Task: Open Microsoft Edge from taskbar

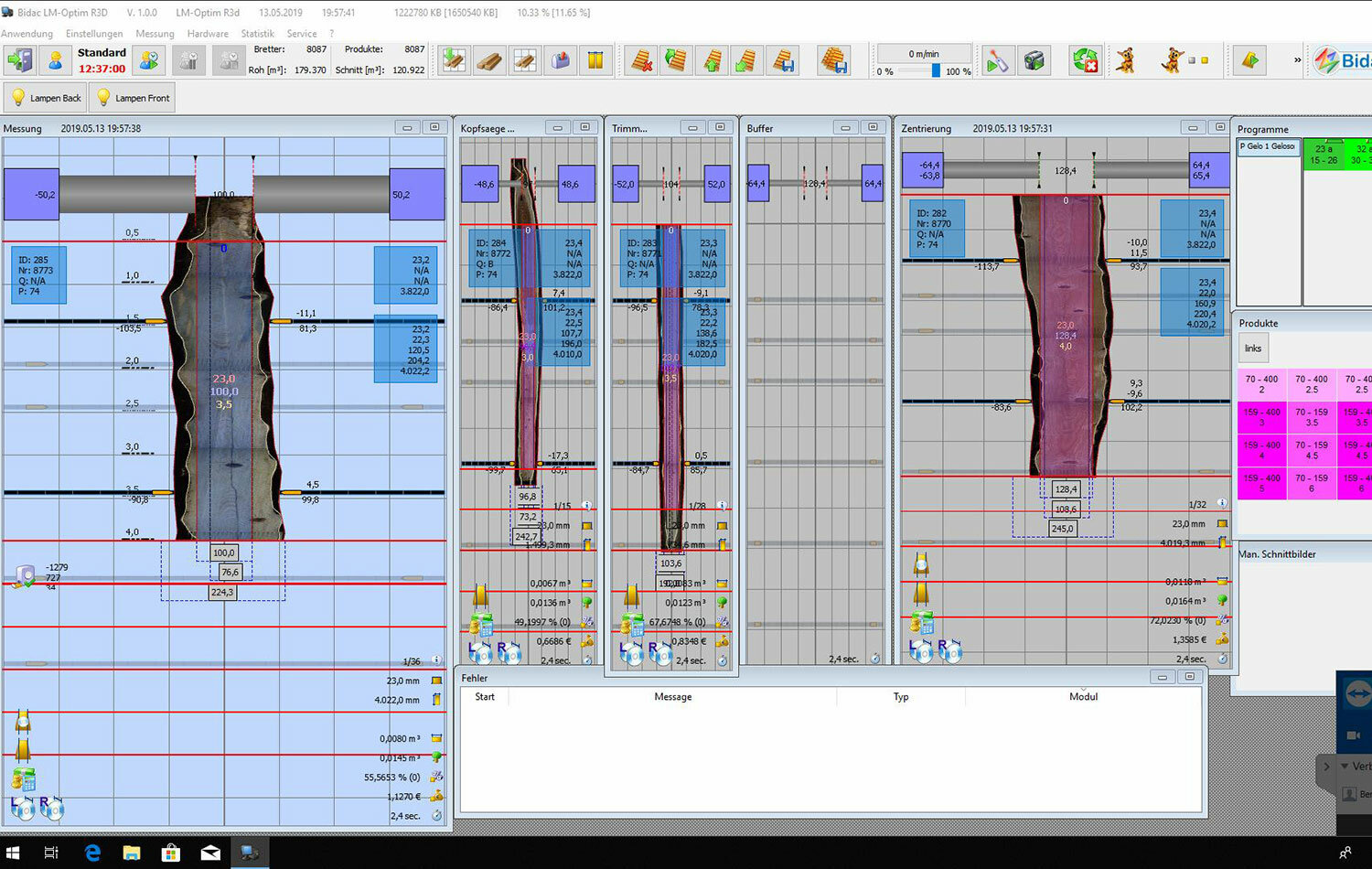Action: coord(92,853)
